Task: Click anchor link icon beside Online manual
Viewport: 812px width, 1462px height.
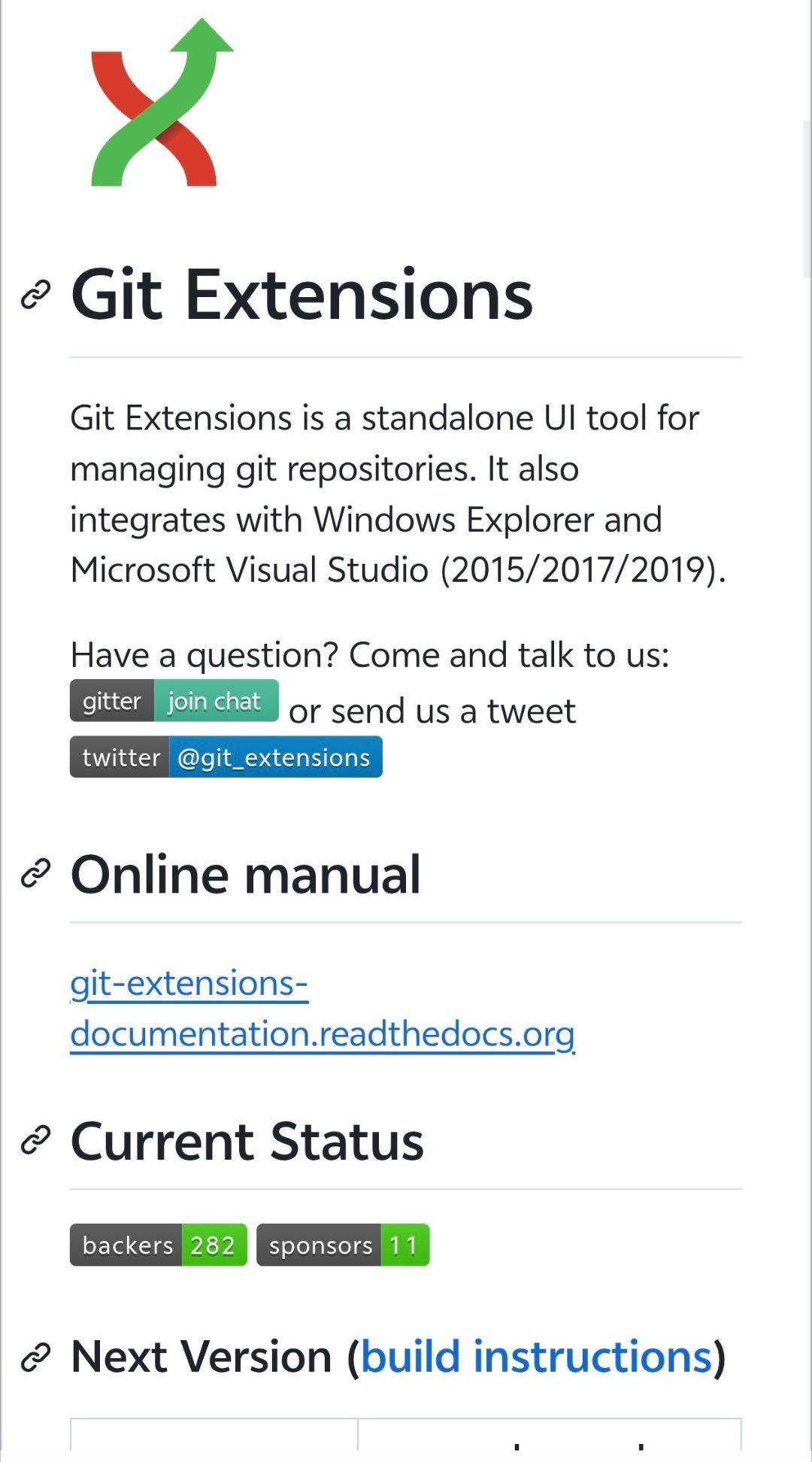Action: pos(35,874)
